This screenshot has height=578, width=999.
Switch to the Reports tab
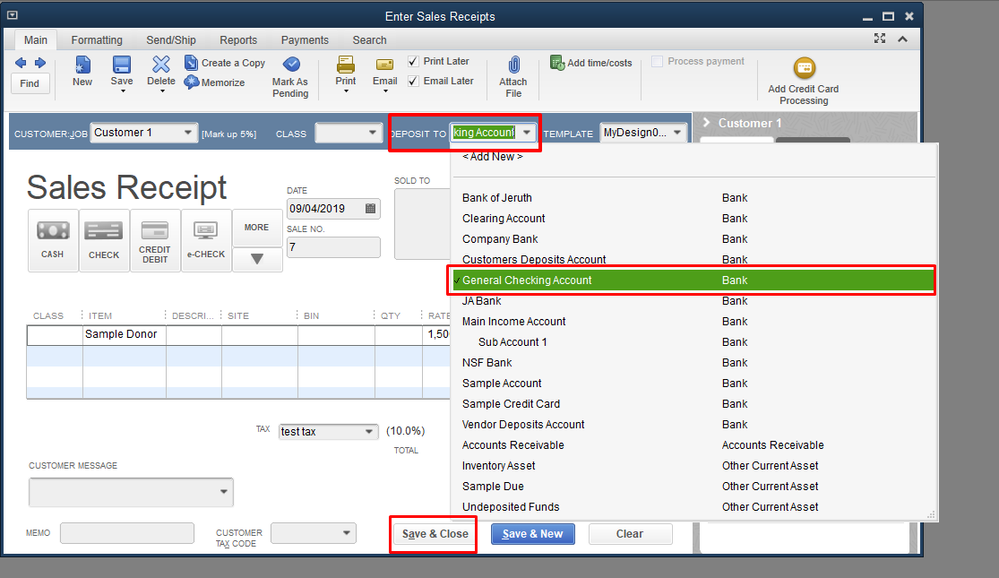(x=238, y=40)
